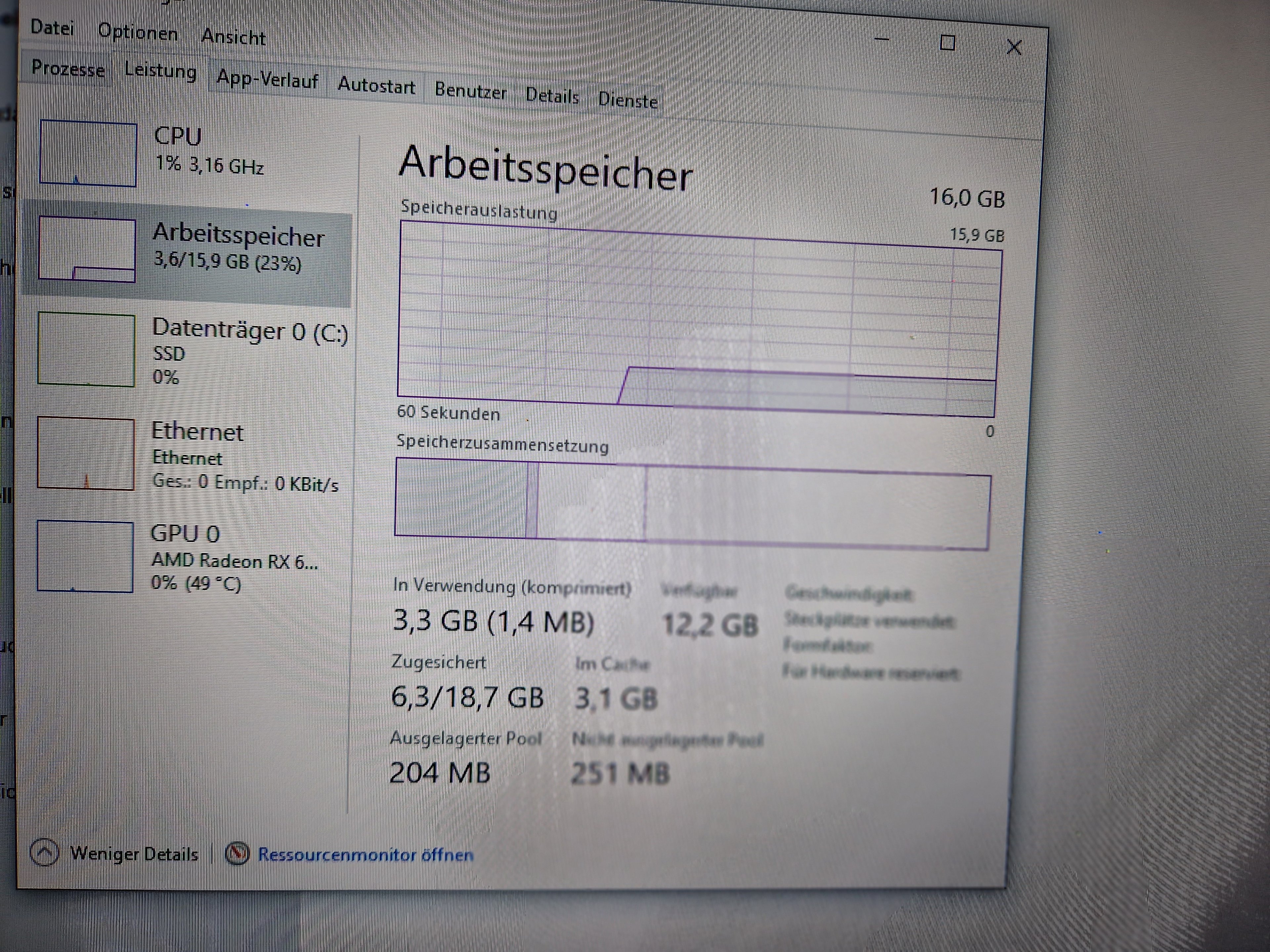Open the GPU 0 thumbnail graph
1270x952 pixels.
pos(85,556)
